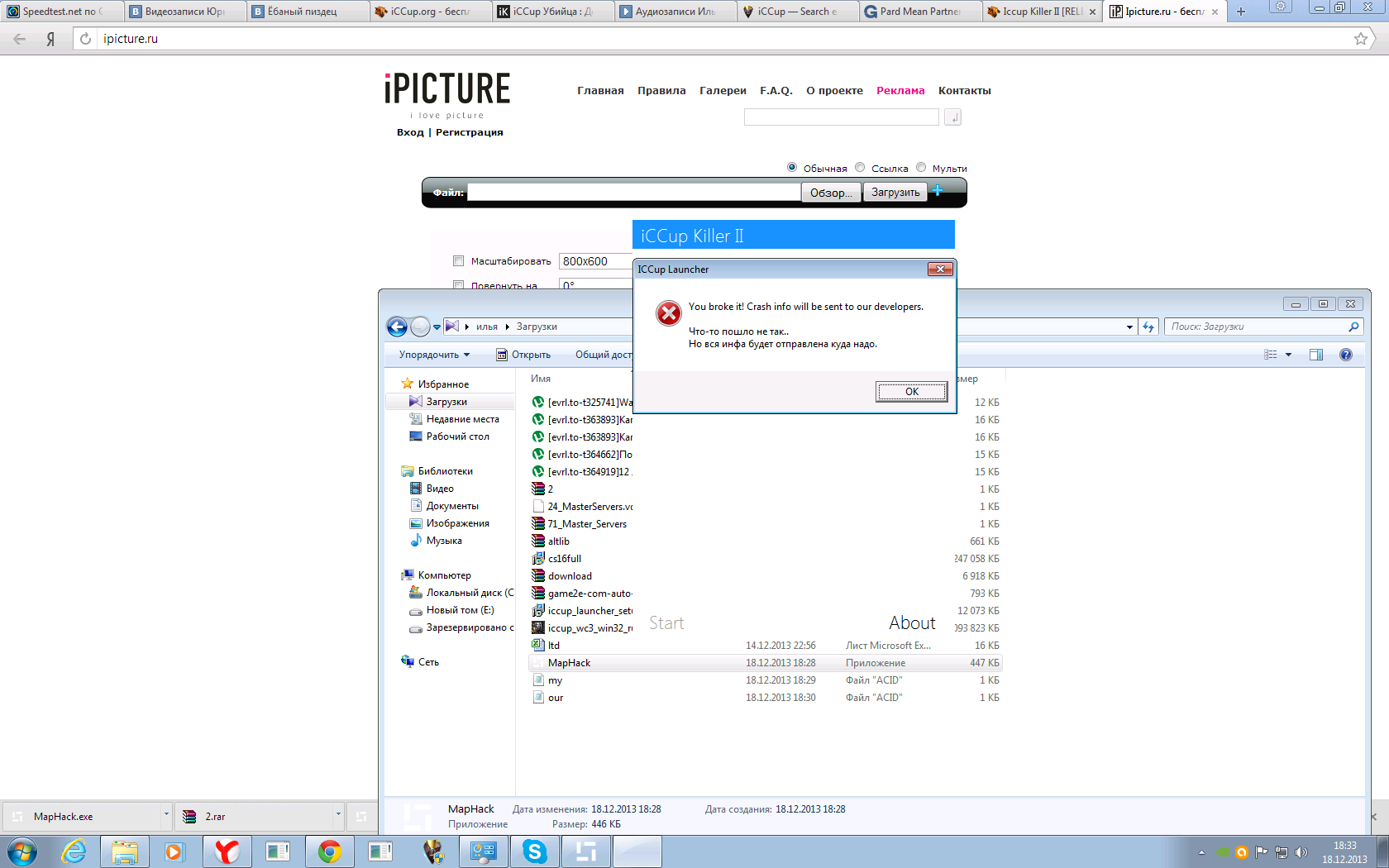
Task: Enable the Масштабировать checkbox
Action: click(458, 261)
